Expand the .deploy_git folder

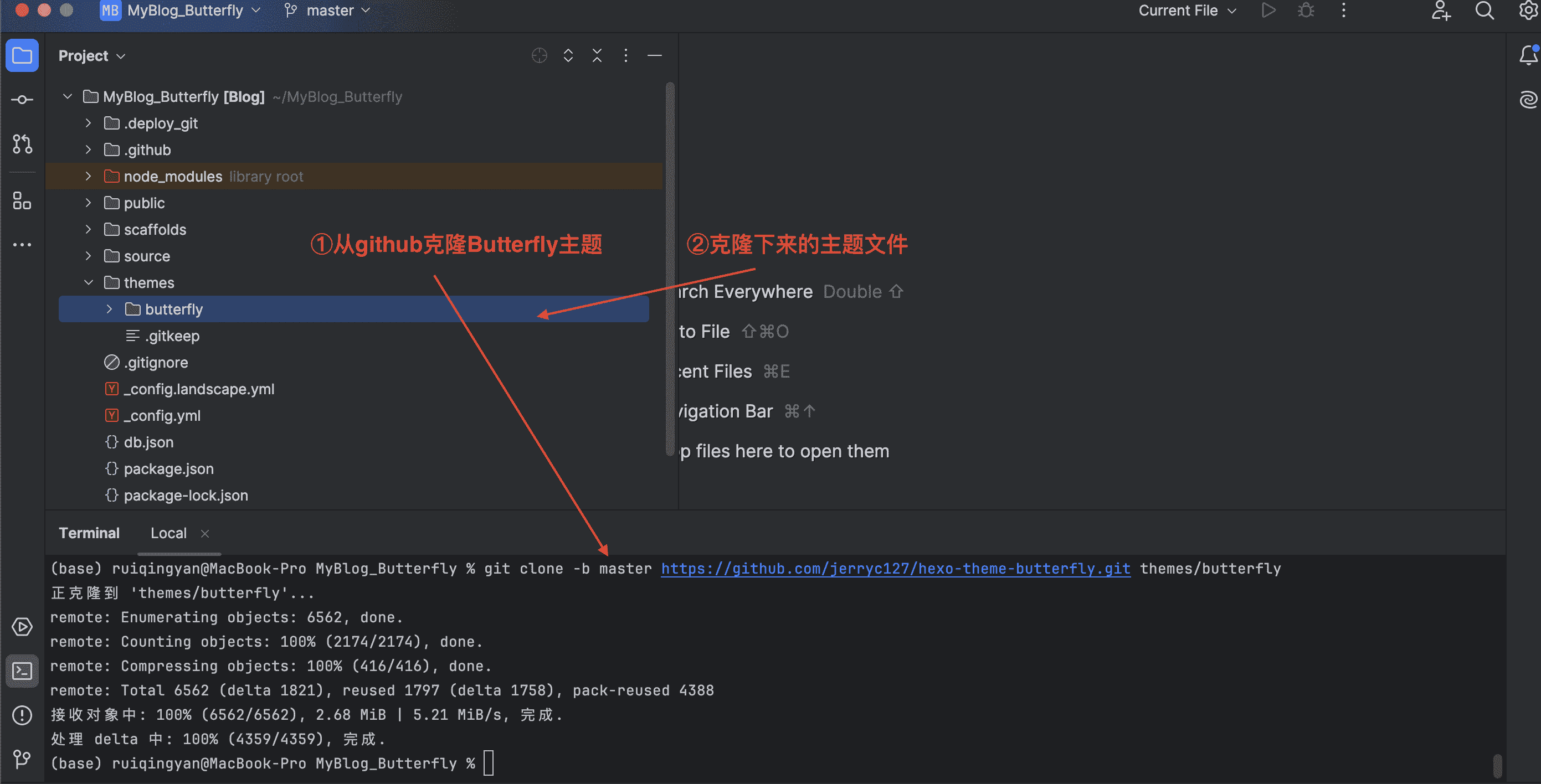click(89, 123)
